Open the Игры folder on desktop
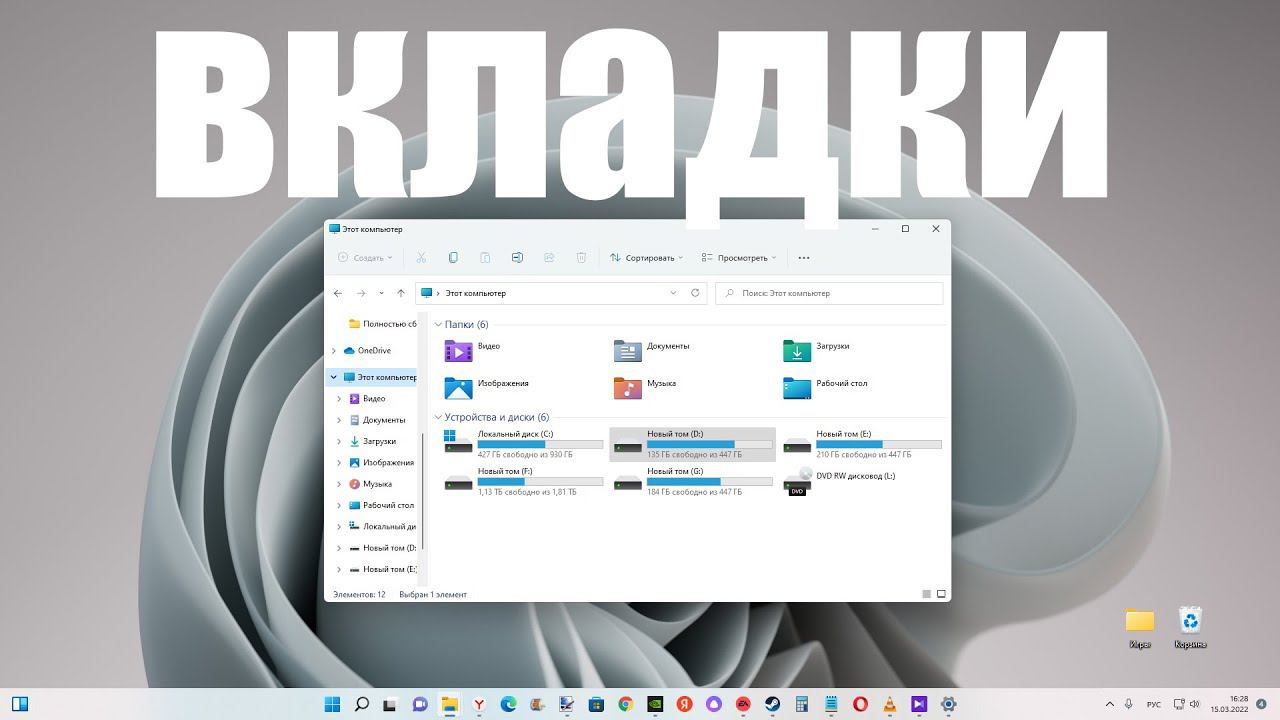Viewport: 1280px width, 720px height. (x=1140, y=628)
